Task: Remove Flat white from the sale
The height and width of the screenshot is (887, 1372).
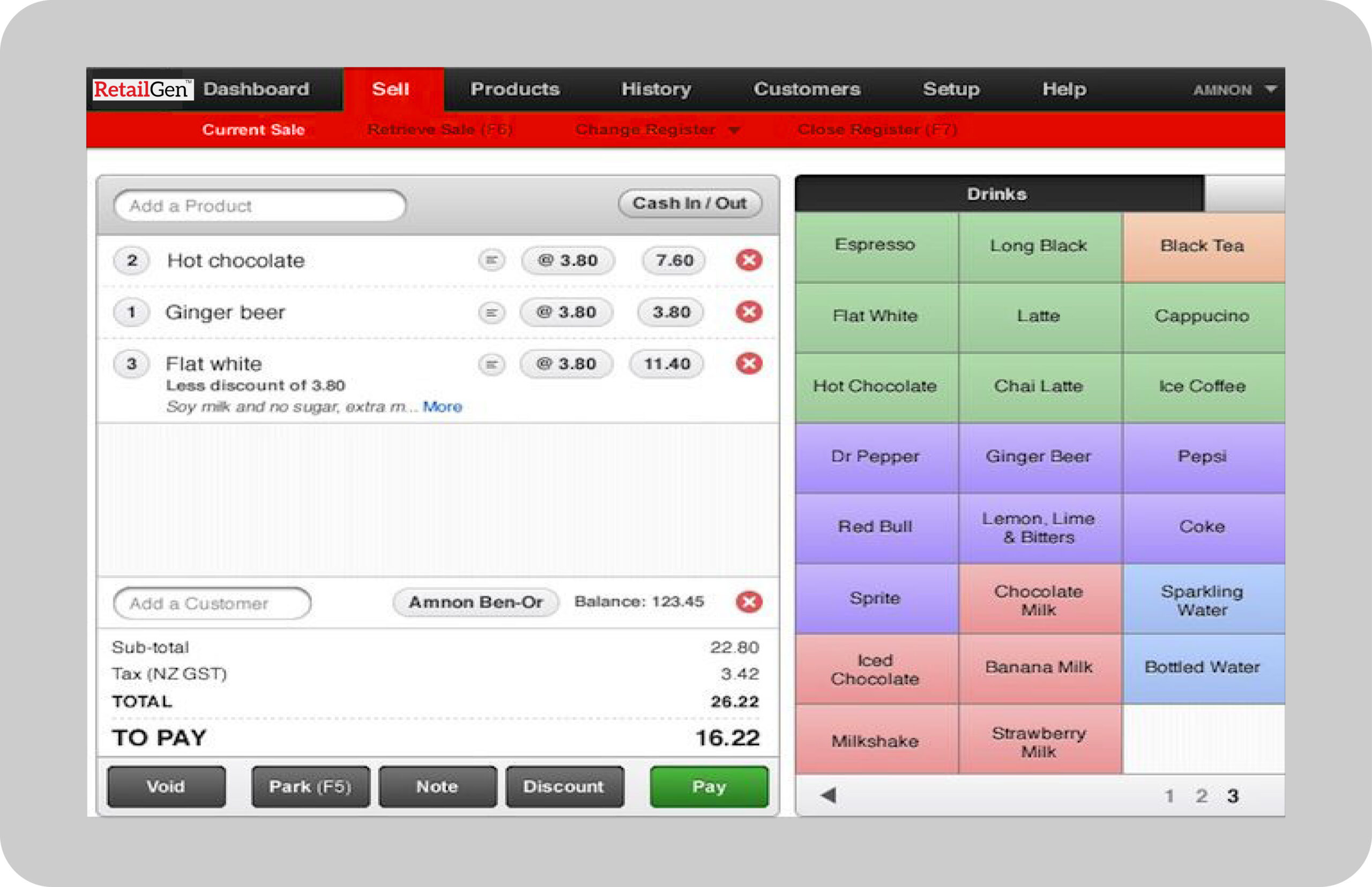Action: [x=748, y=363]
